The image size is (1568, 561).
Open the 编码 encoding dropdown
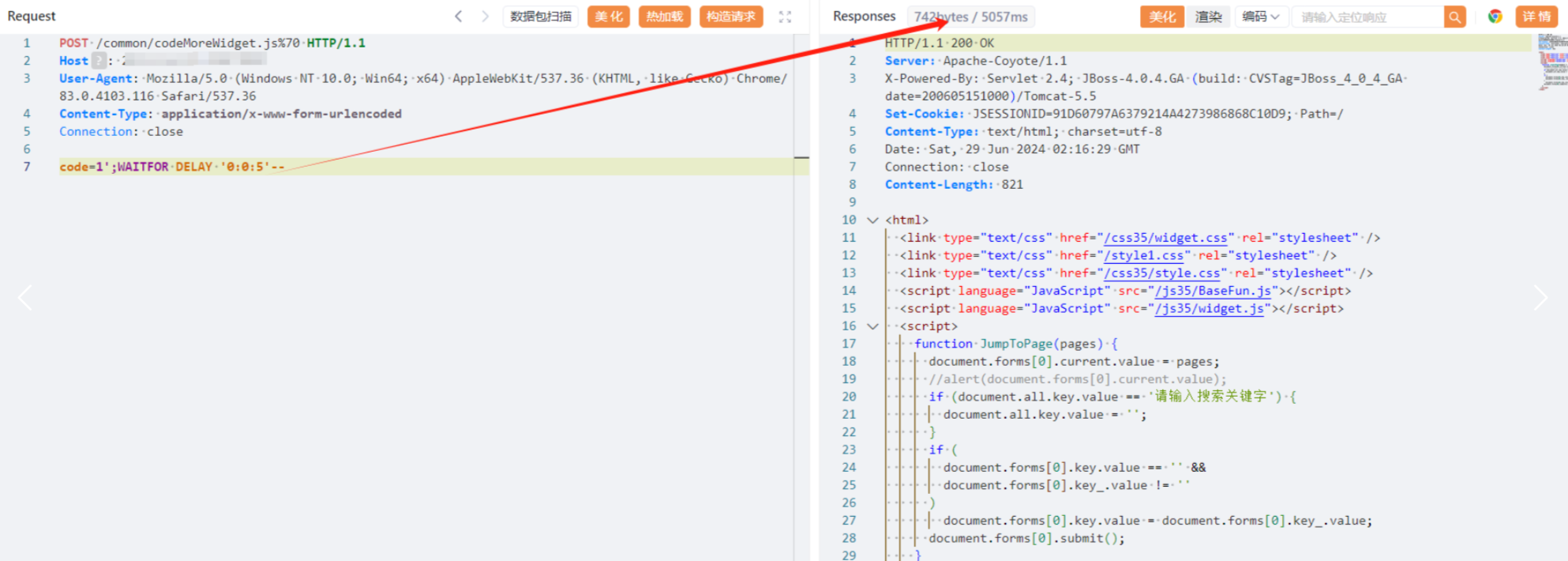point(1260,17)
